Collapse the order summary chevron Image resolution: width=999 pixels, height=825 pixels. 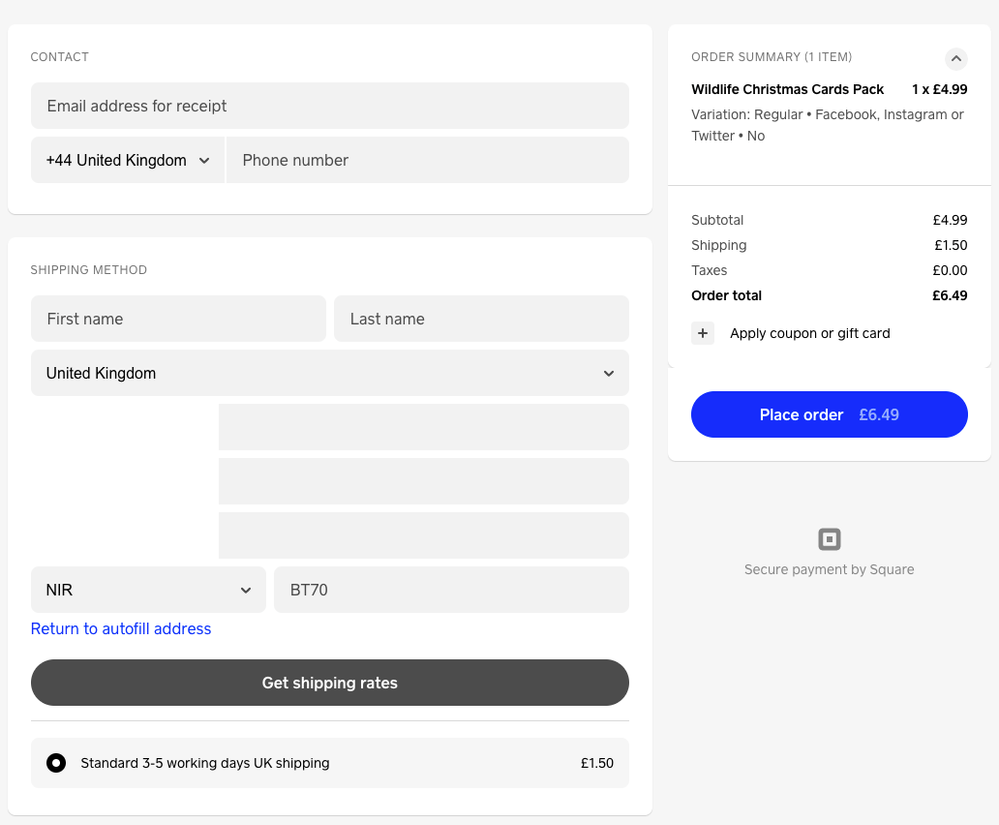pos(956,59)
